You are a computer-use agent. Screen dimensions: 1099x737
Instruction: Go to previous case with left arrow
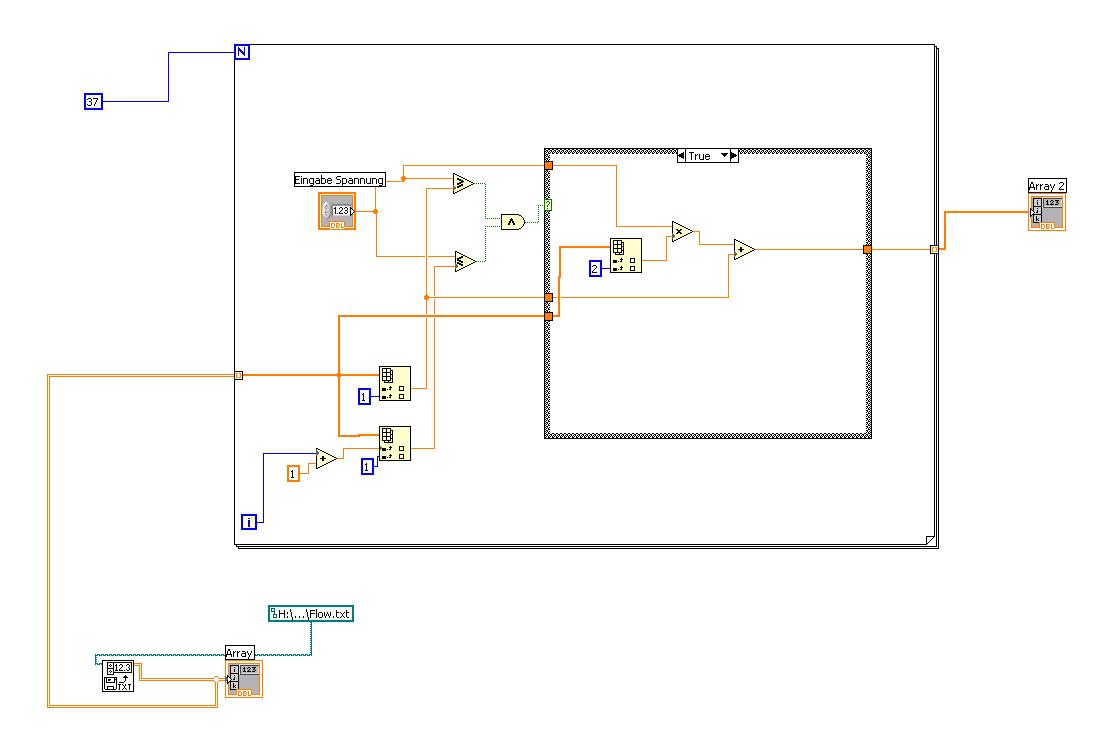681,156
